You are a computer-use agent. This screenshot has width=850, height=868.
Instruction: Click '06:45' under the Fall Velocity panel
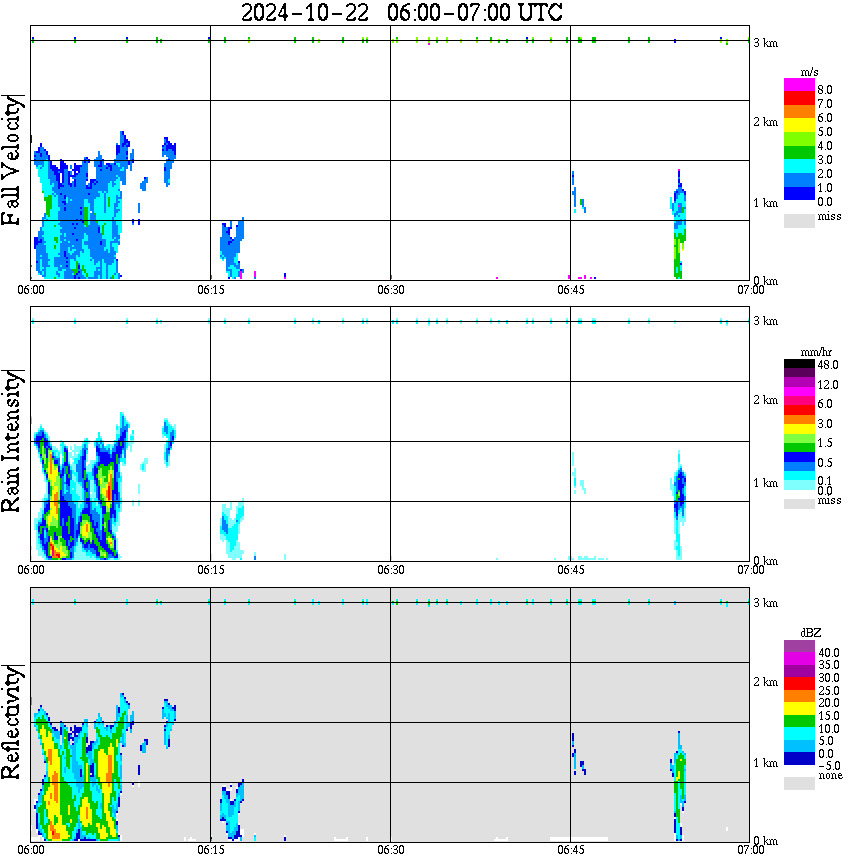coord(570,290)
